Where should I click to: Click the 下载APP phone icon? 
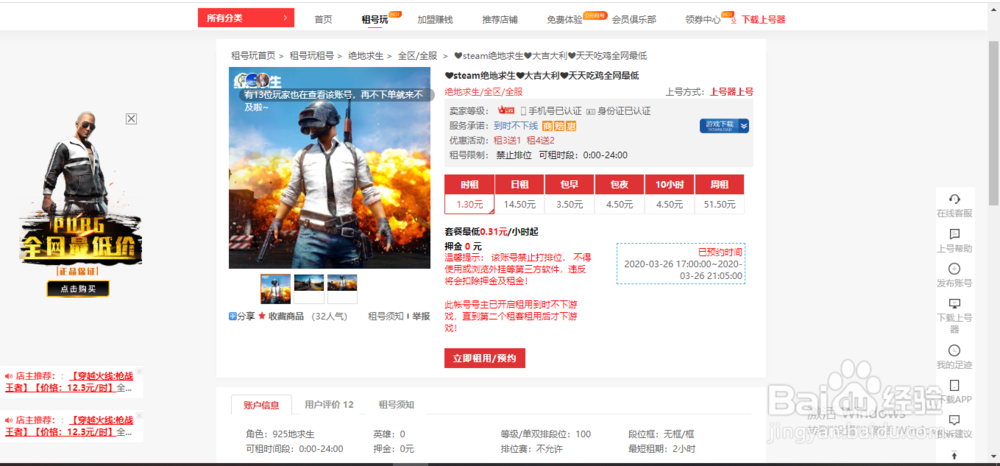point(954,385)
